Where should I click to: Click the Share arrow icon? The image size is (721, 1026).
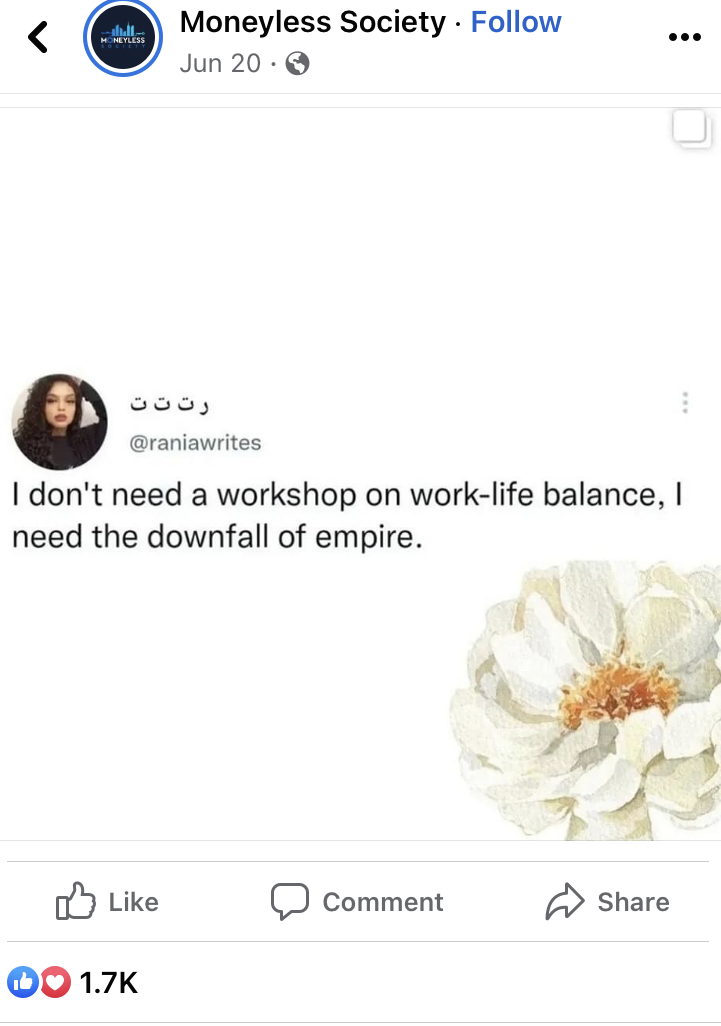click(565, 902)
